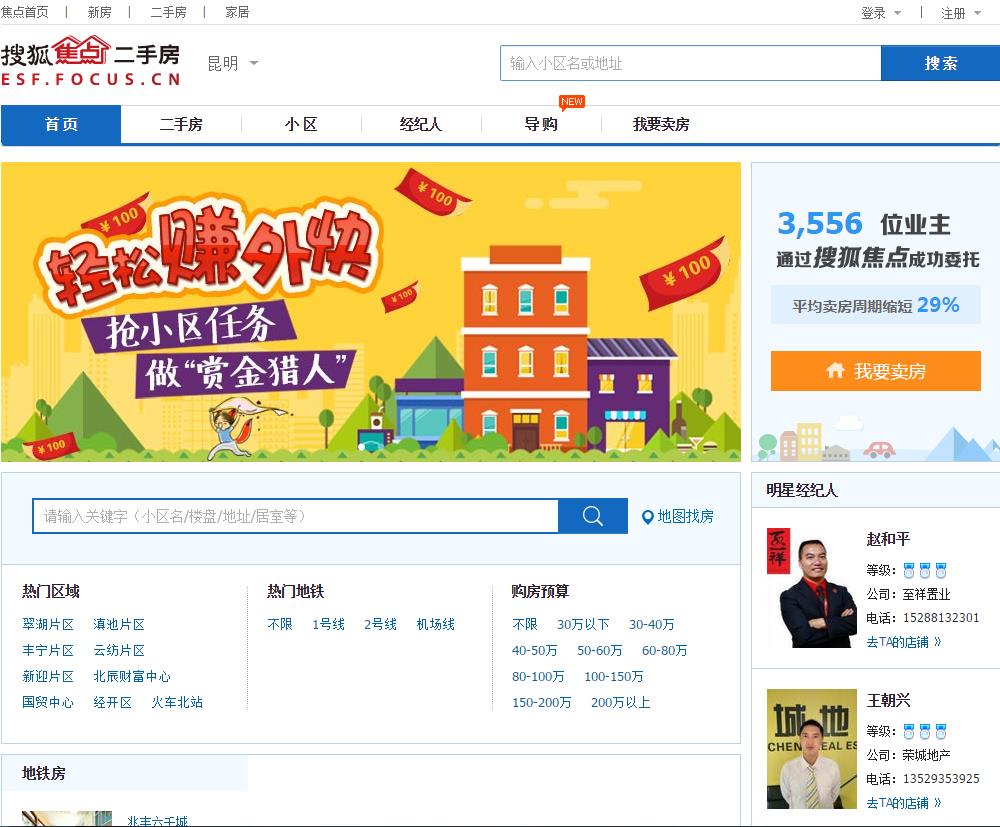Select the 滇池片区 hot area
The height and width of the screenshot is (827, 1000).
click(x=119, y=624)
